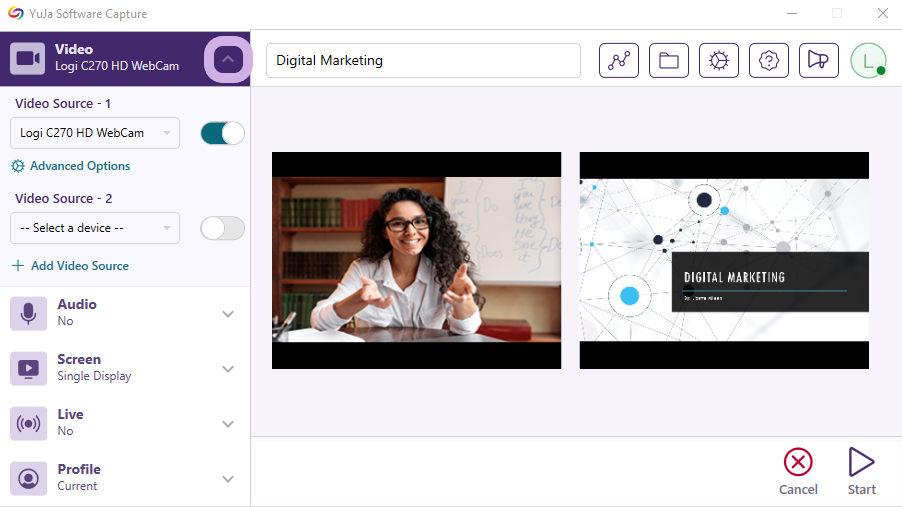Collapse the Video section chevron
Image resolution: width=902 pixels, height=507 pixels.
(x=227, y=60)
